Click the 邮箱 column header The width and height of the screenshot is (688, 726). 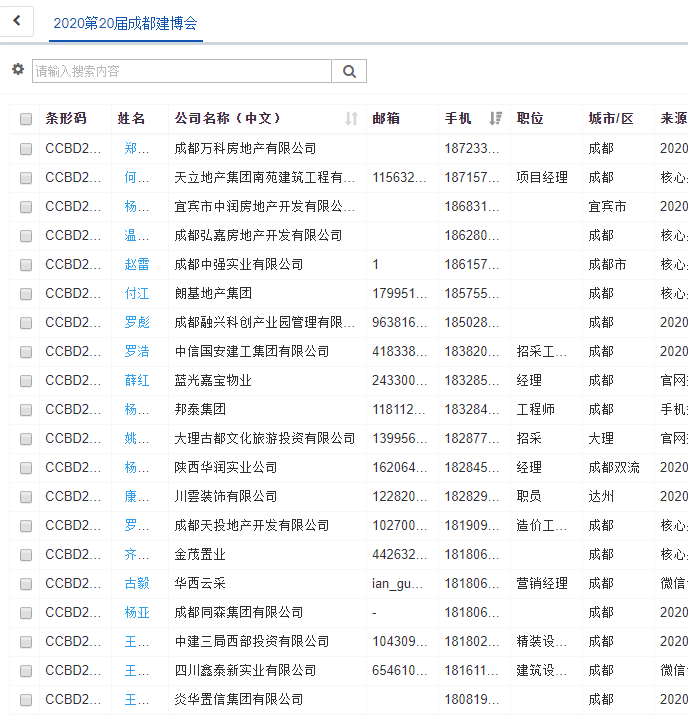click(x=386, y=119)
